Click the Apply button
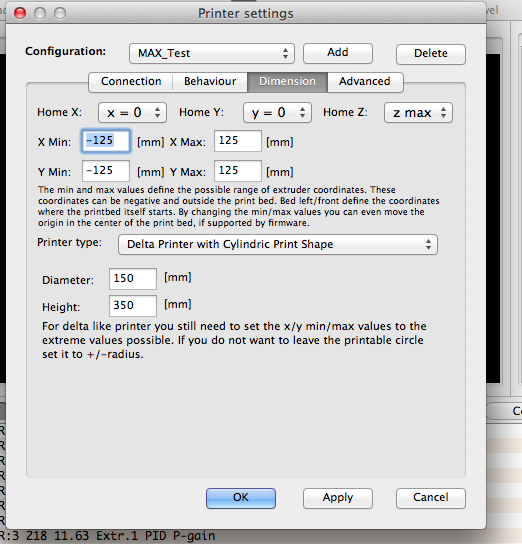The image size is (522, 544). coord(338,498)
